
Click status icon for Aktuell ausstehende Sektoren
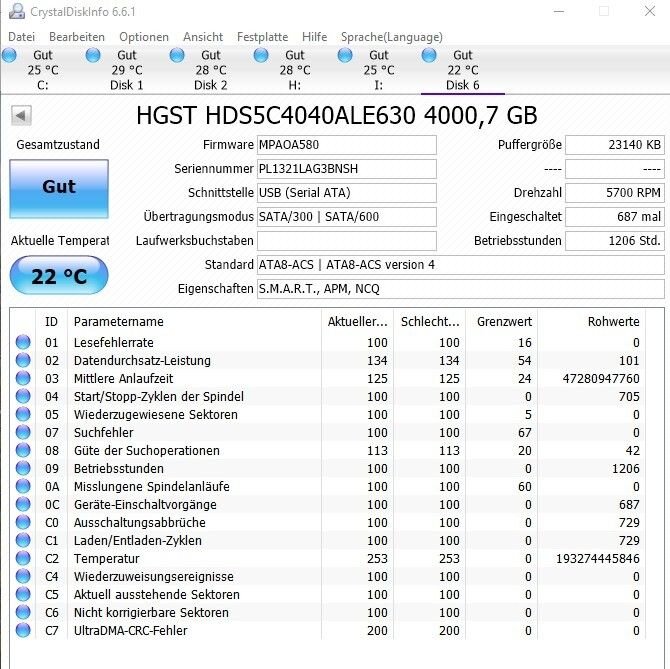point(23,594)
